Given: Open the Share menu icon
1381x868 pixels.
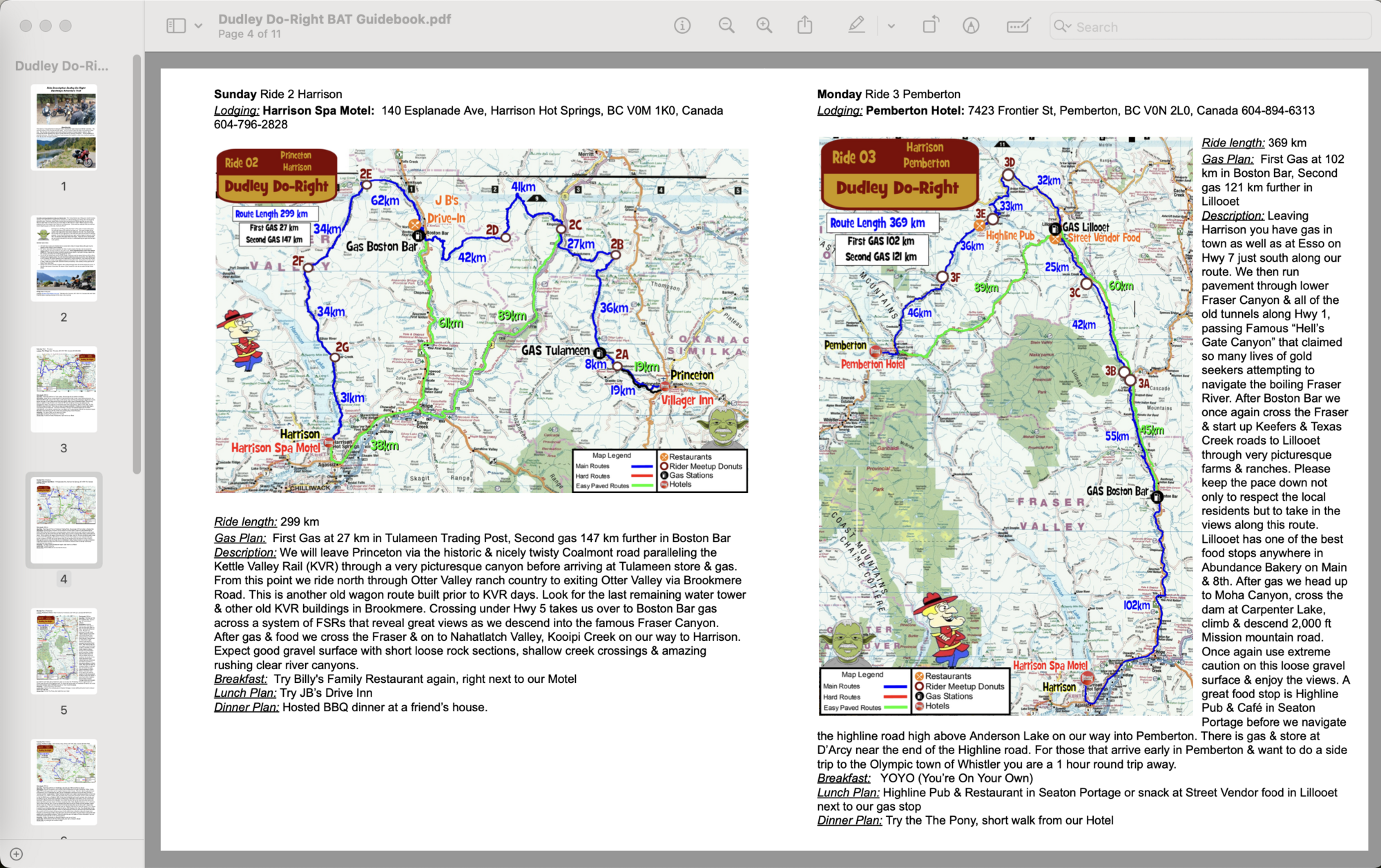Looking at the screenshot, I should 804,26.
